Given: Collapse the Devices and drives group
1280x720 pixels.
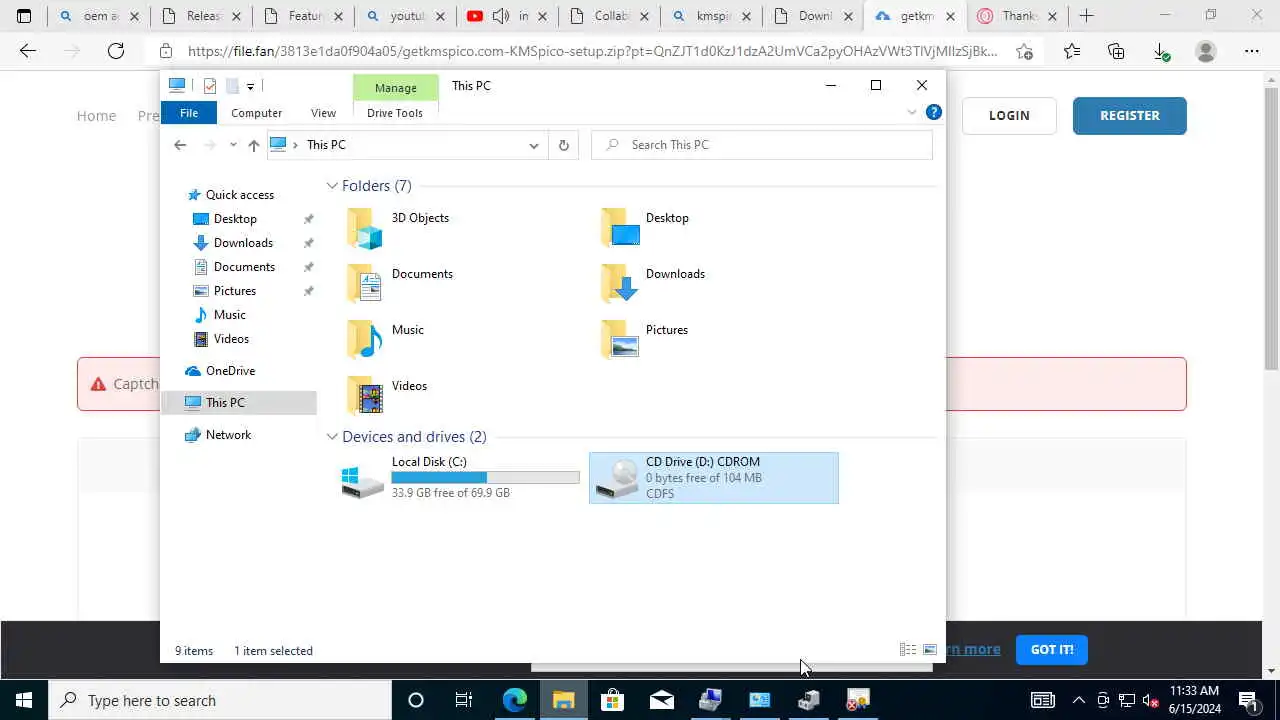Looking at the screenshot, I should coord(332,437).
